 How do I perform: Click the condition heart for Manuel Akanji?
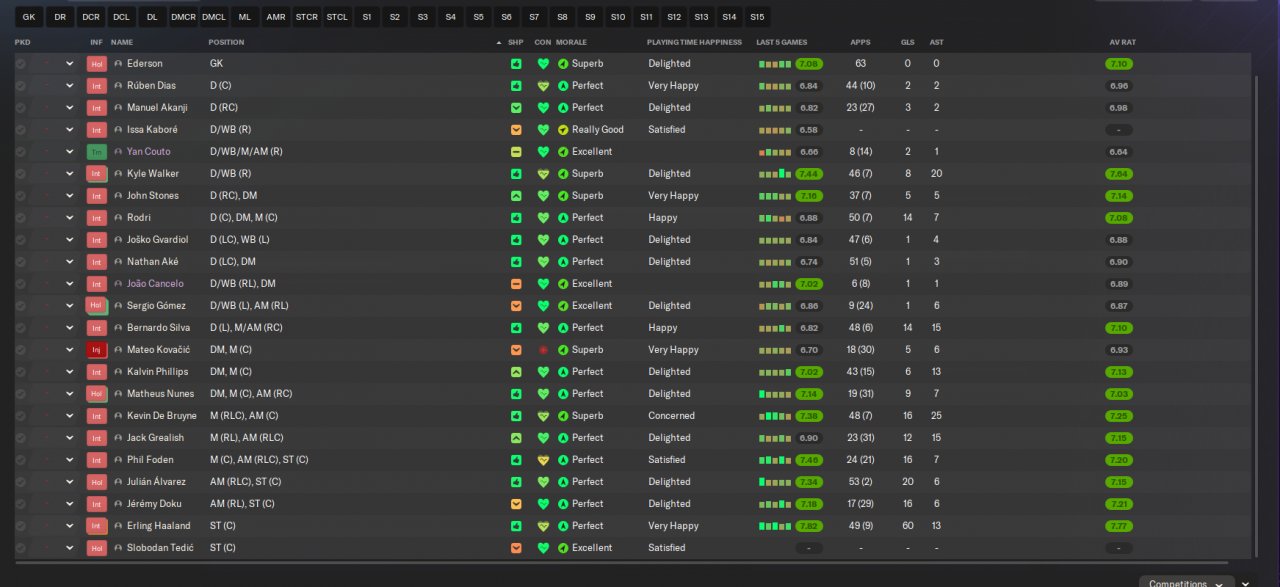(x=543, y=108)
